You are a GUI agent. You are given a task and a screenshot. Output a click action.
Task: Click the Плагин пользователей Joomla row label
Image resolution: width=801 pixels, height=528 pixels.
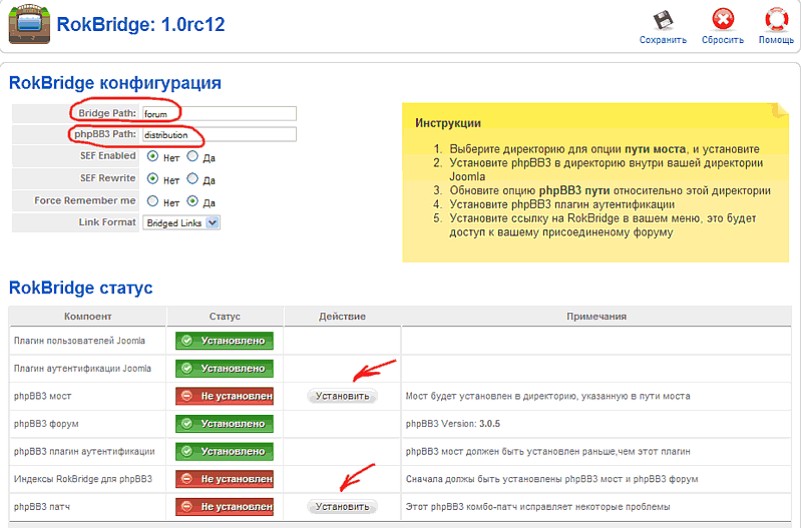[79, 341]
